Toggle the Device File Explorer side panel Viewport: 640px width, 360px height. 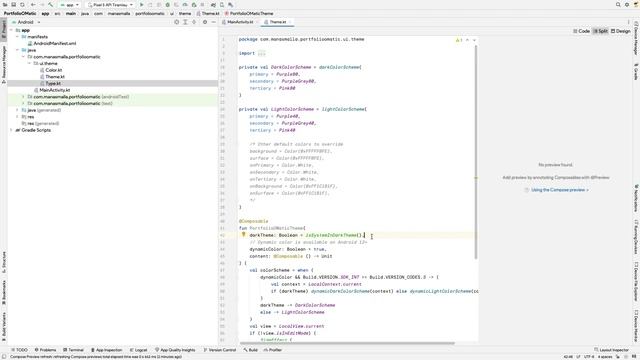pyautogui.click(x=636, y=282)
